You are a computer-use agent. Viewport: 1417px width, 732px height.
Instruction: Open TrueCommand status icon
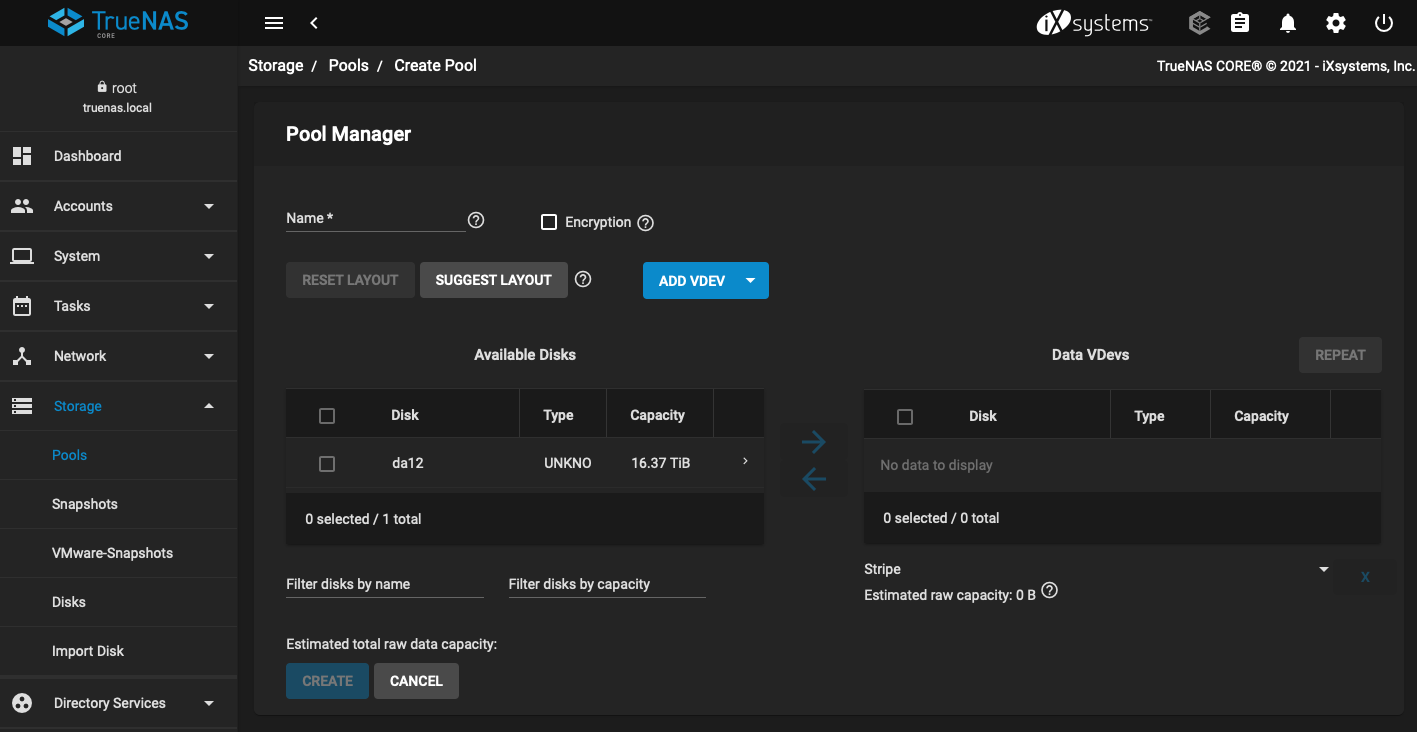[x=1199, y=23]
